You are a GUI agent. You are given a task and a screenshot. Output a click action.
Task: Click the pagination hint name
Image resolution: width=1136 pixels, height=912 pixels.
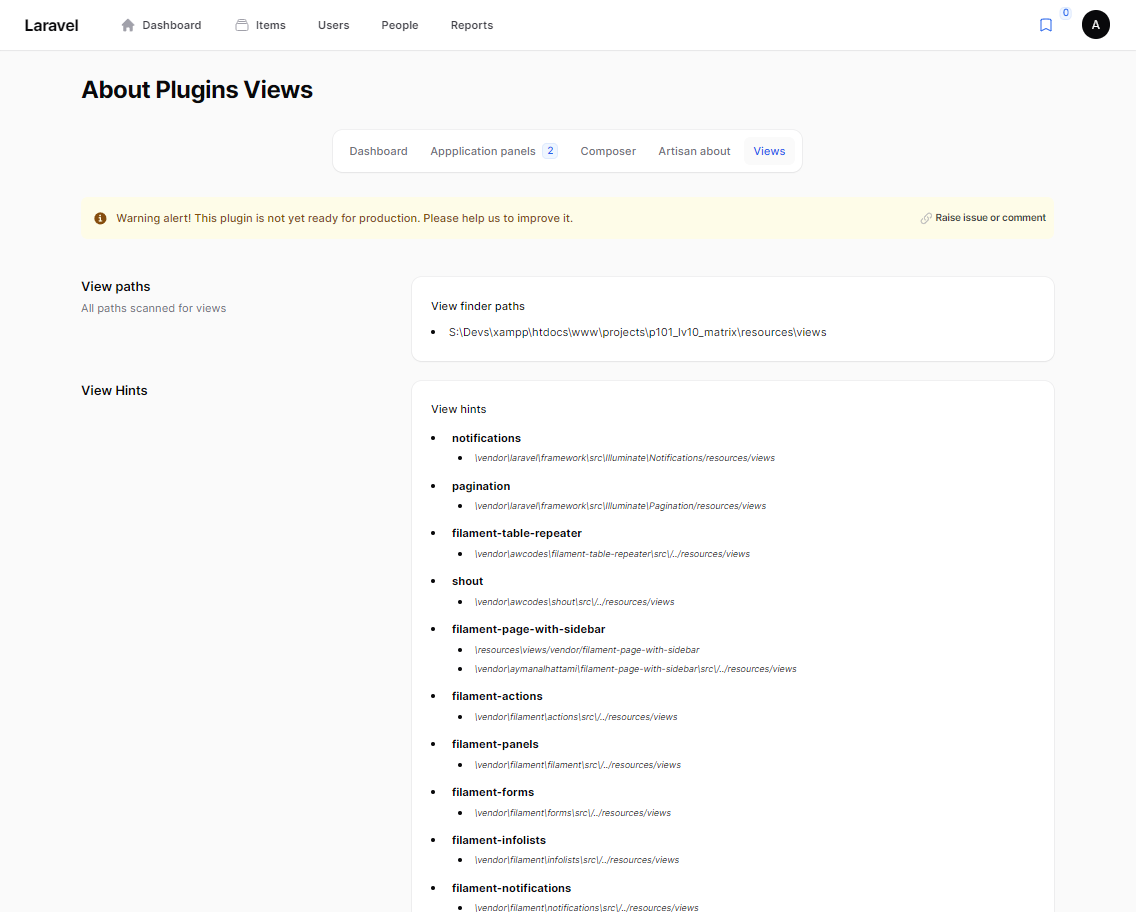481,486
